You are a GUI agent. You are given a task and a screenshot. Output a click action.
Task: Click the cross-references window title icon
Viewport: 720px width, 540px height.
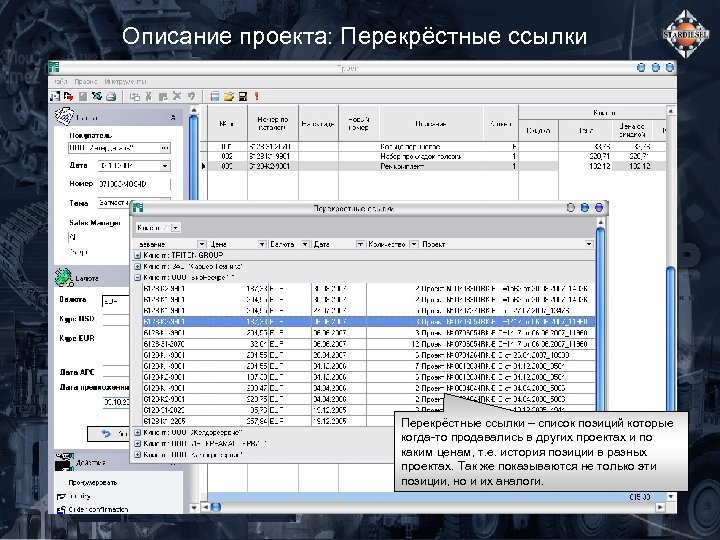coord(138,208)
